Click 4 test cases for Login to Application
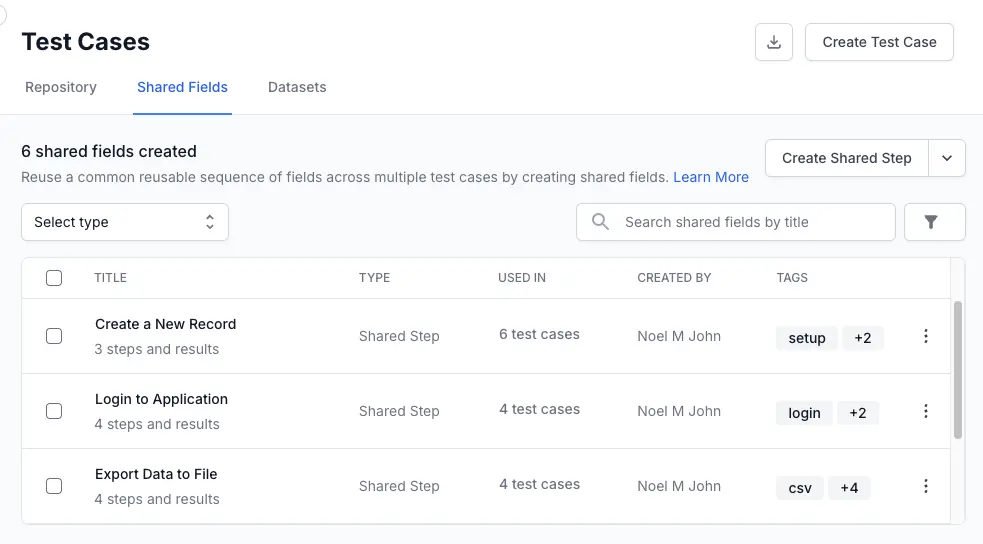Image resolution: width=983 pixels, height=544 pixels. [539, 409]
